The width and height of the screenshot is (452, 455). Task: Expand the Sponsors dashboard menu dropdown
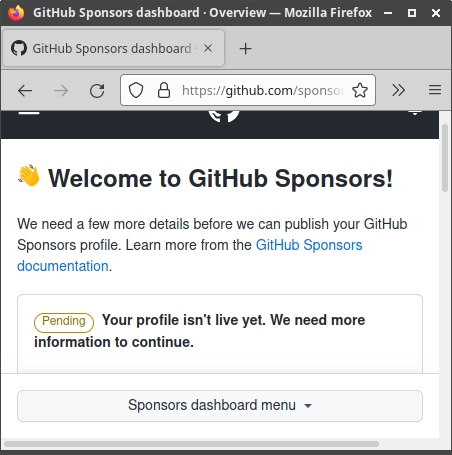pyautogui.click(x=220, y=406)
